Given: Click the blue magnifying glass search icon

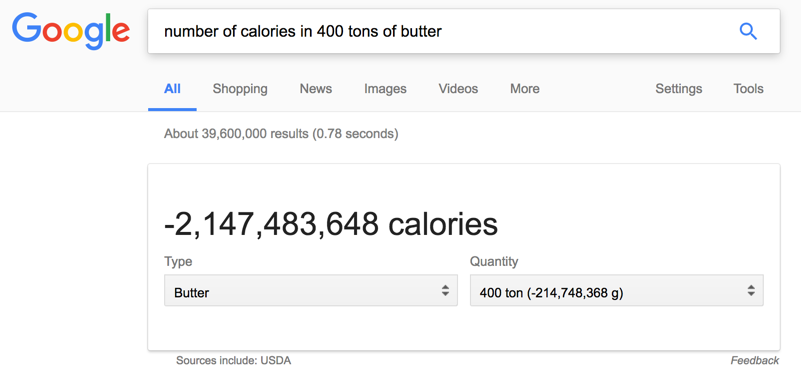Looking at the screenshot, I should coord(748,32).
